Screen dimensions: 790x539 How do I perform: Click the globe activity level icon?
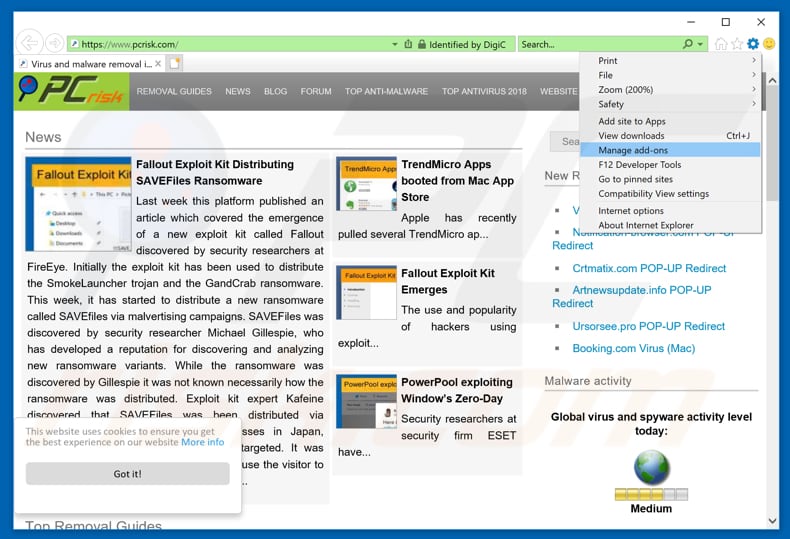(x=651, y=468)
